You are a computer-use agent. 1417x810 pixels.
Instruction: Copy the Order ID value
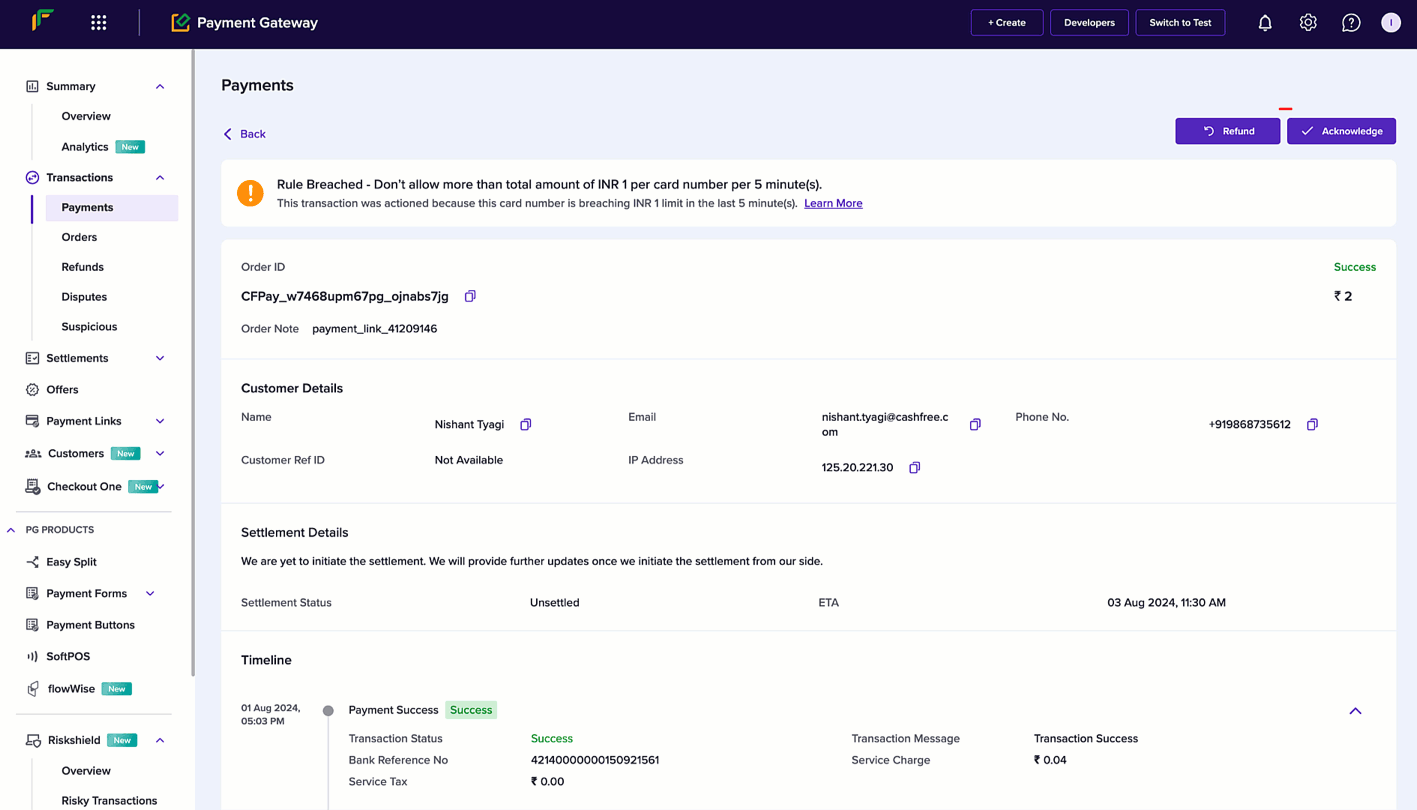pyautogui.click(x=470, y=296)
